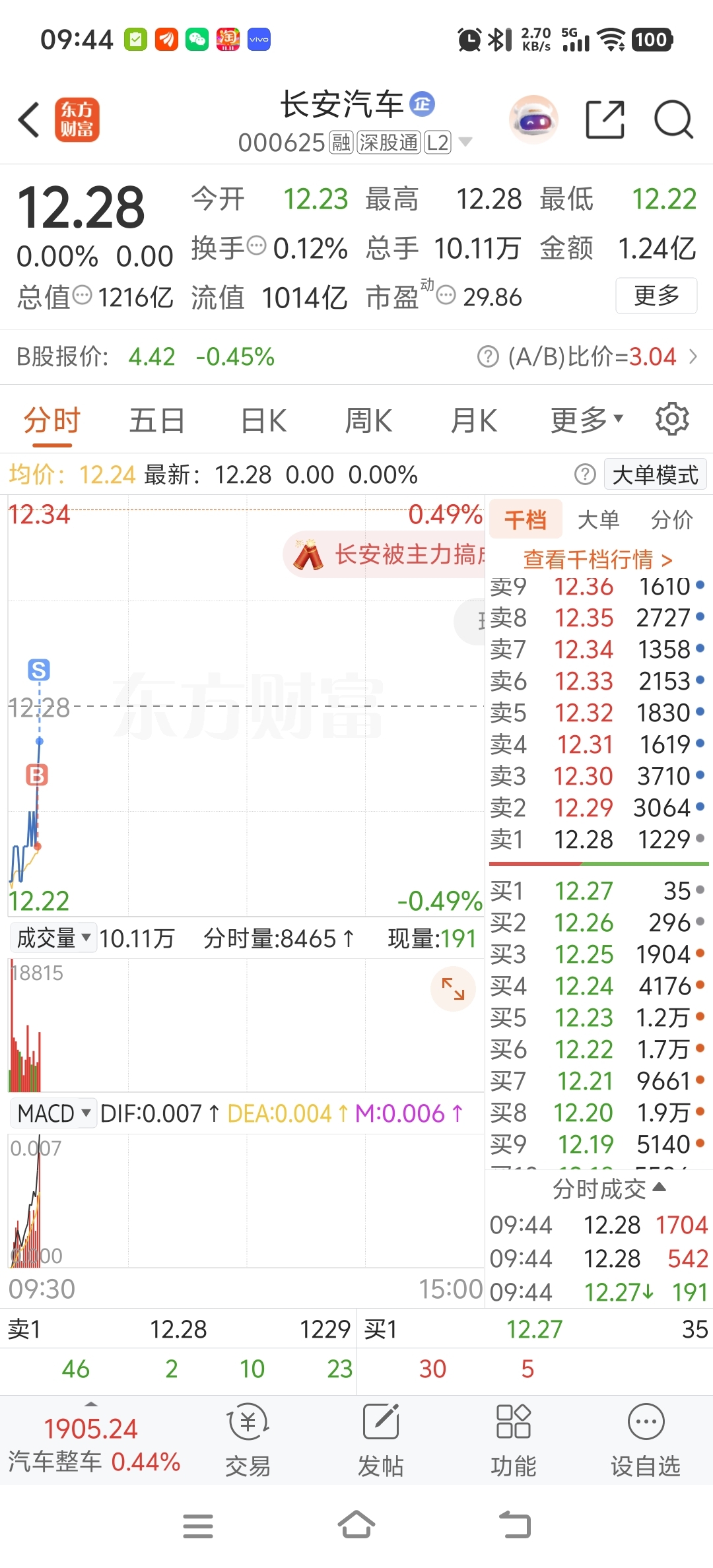
Task: Switch to the 日K tab
Action: tap(263, 420)
